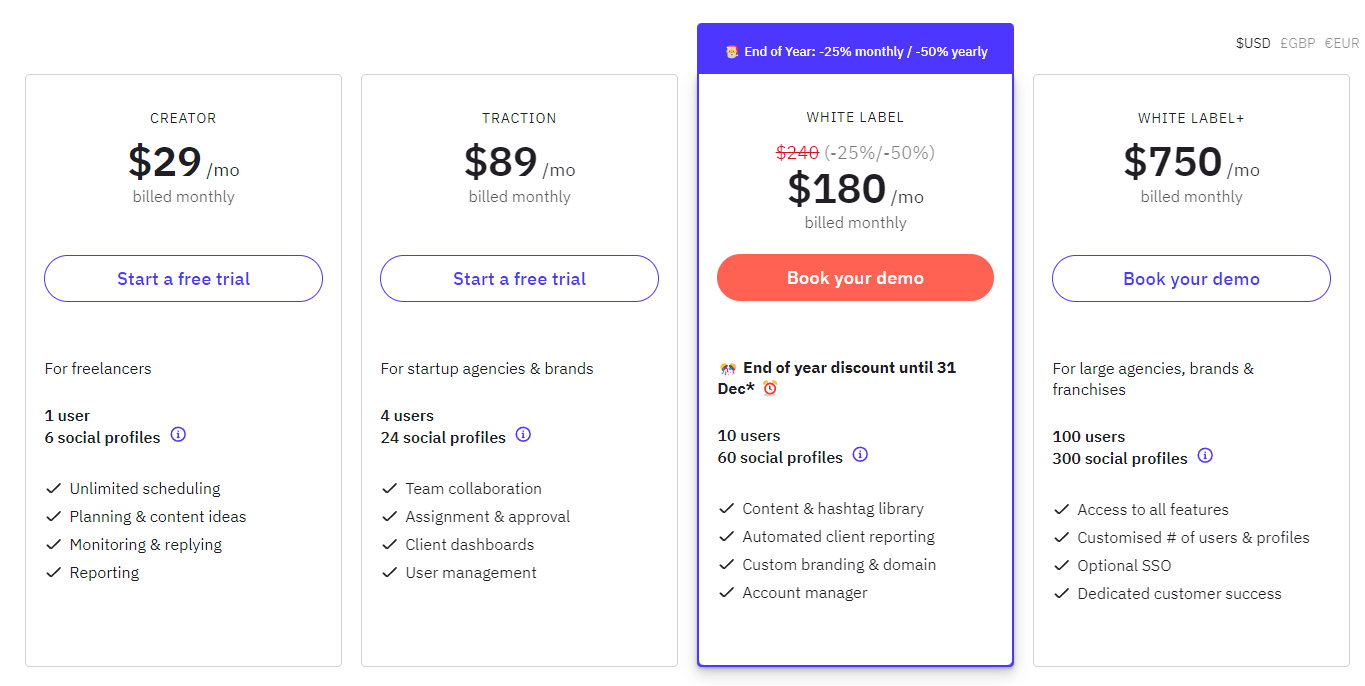Click the checkmark next to Optional SSO

click(x=1062, y=565)
